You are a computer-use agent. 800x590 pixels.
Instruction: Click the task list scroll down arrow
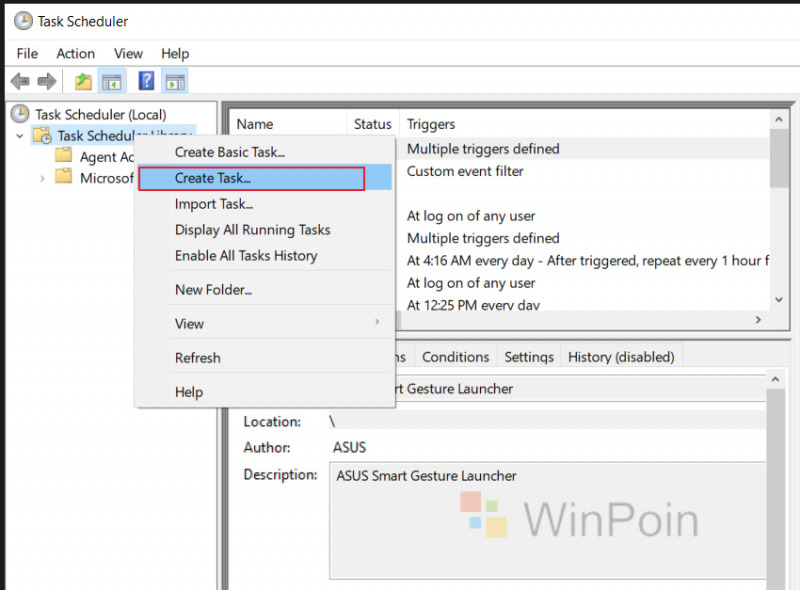click(x=779, y=300)
